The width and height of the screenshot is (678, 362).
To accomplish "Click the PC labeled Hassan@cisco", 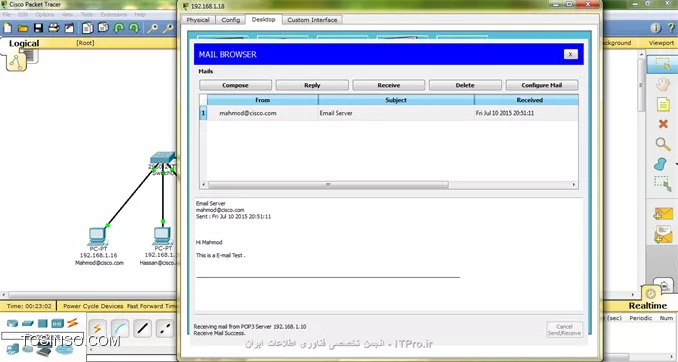I will click(x=163, y=236).
